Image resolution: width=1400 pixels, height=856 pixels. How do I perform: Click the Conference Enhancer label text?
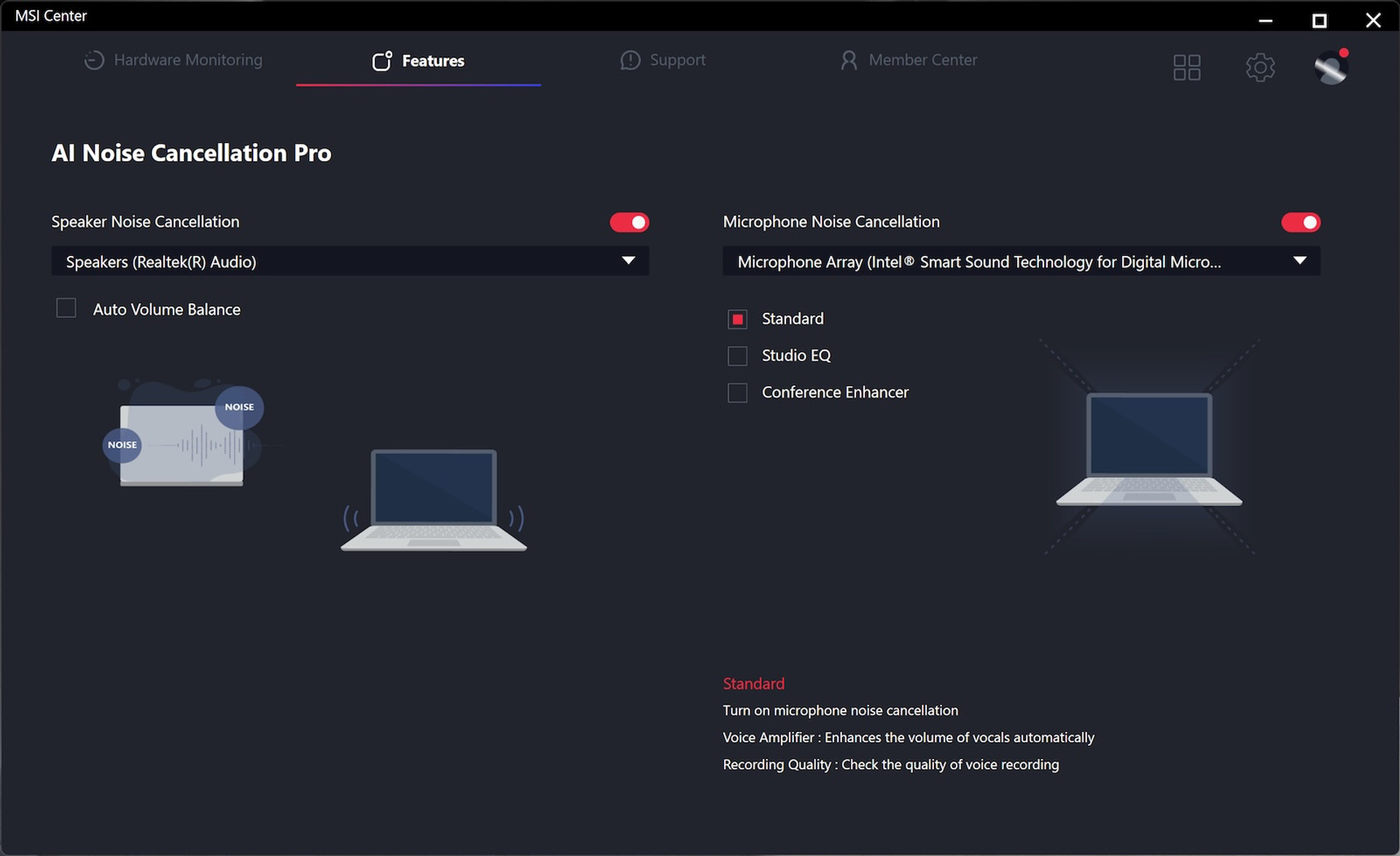tap(836, 392)
